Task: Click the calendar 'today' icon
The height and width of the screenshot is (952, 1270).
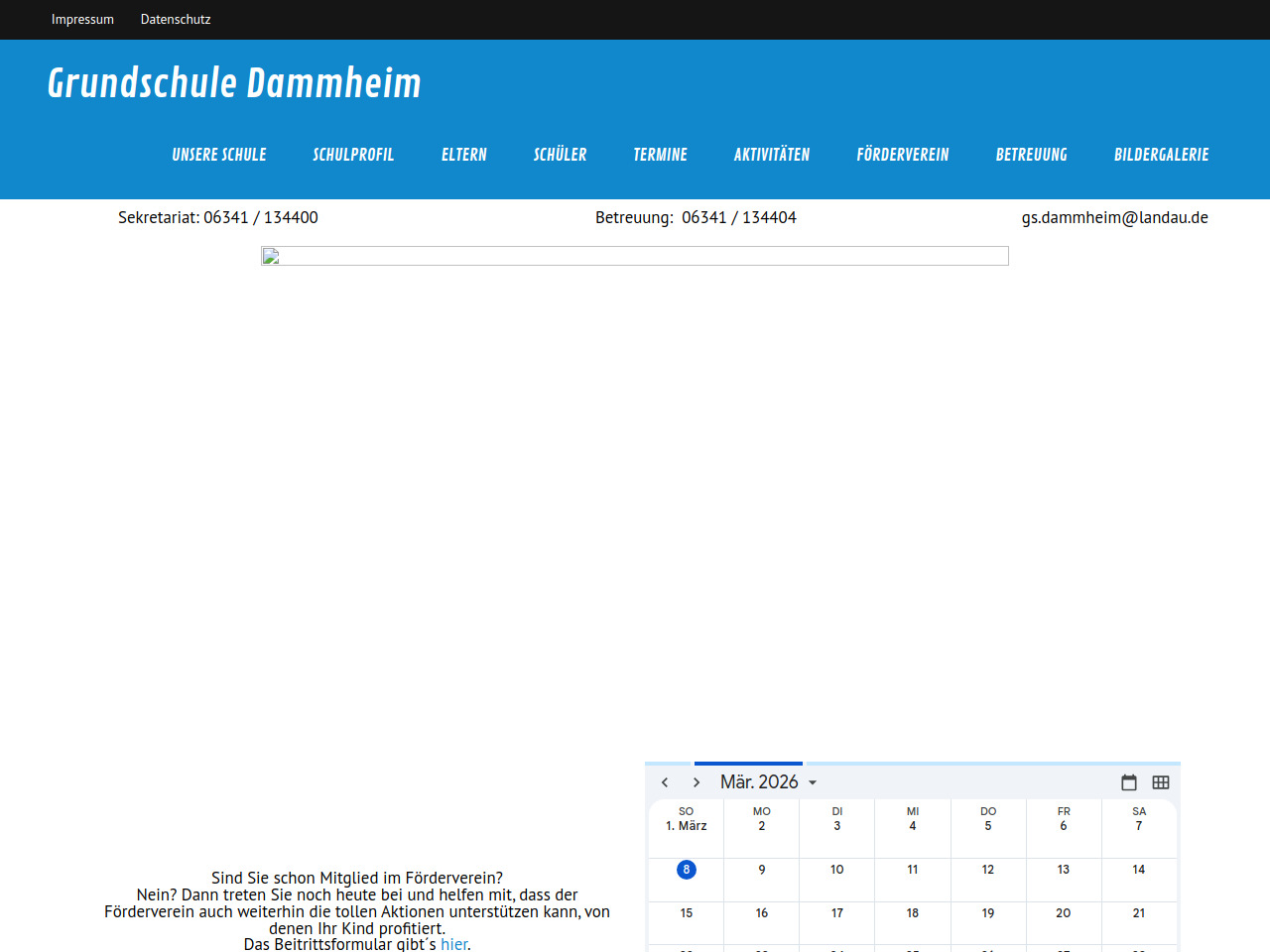Action: (x=1128, y=782)
